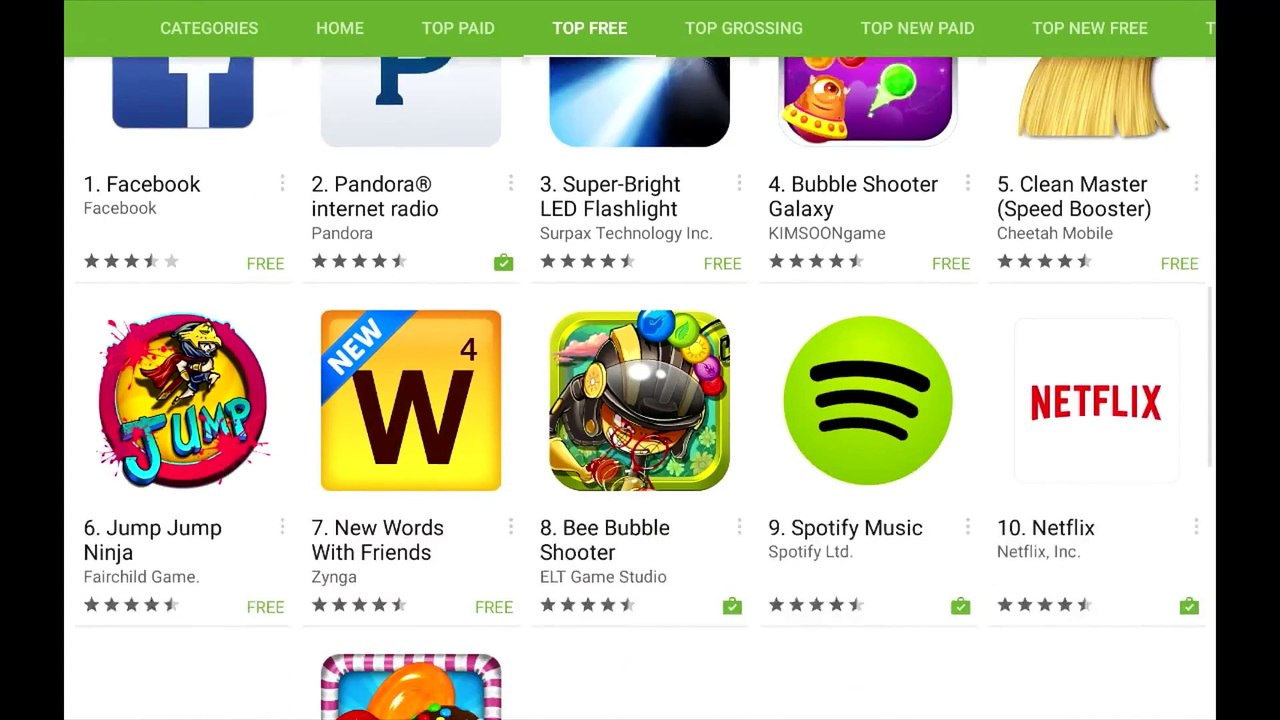Switch to the Top Paid tab
Viewport: 1280px width, 720px height.
tap(458, 28)
